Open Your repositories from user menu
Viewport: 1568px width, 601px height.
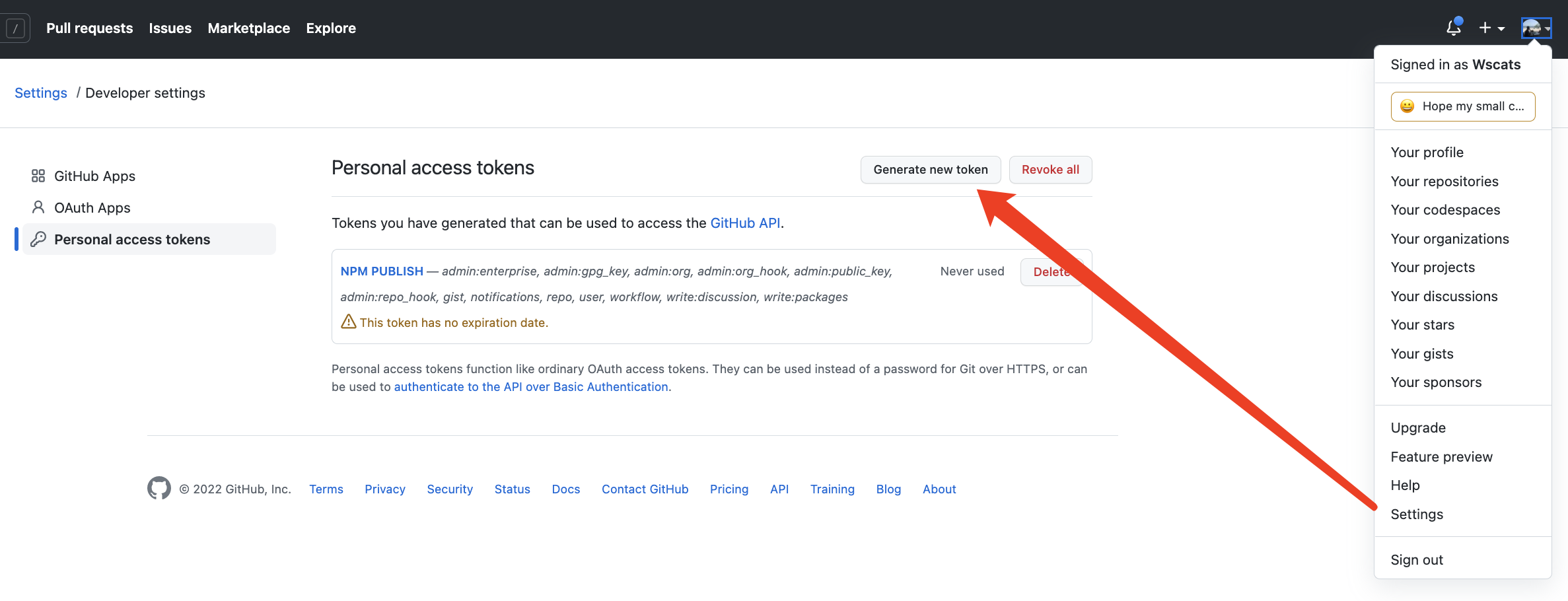coord(1444,182)
